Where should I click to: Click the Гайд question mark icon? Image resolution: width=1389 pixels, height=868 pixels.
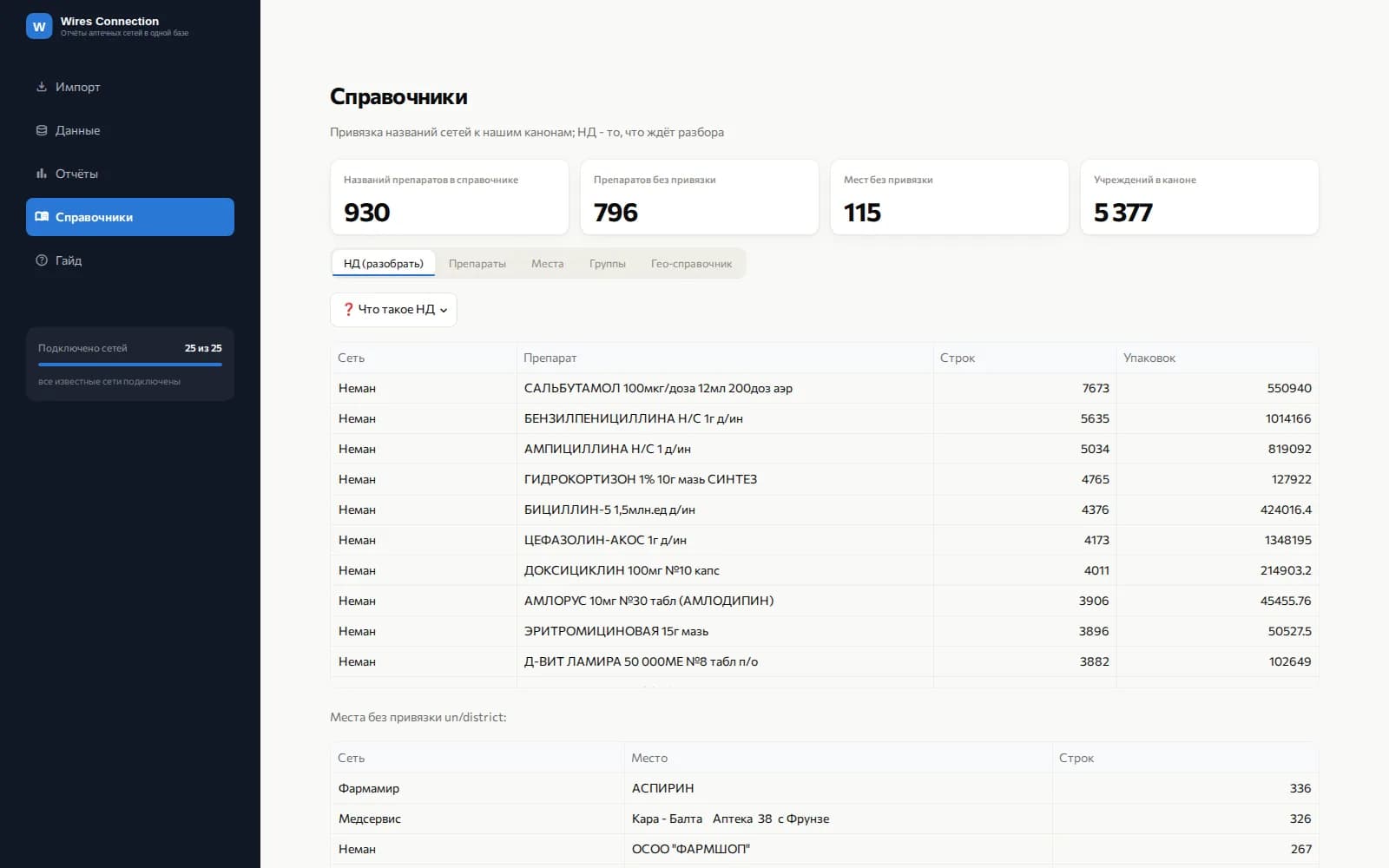tap(41, 260)
